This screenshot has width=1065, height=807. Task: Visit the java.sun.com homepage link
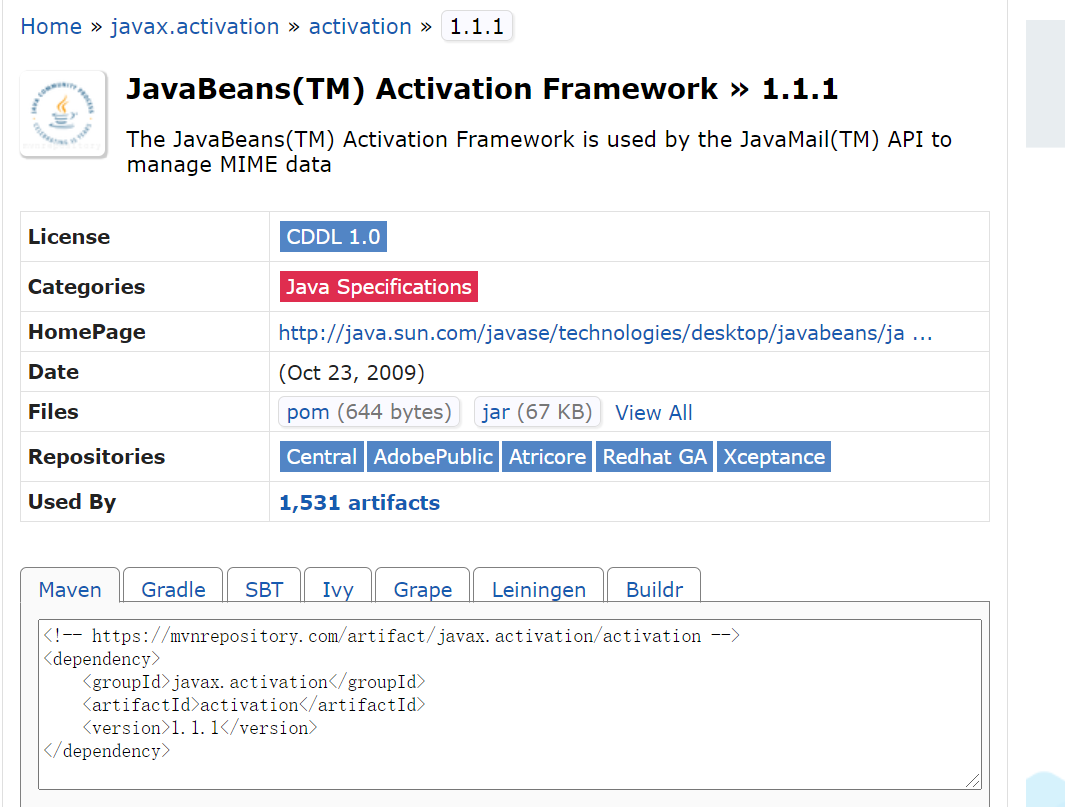tap(605, 333)
